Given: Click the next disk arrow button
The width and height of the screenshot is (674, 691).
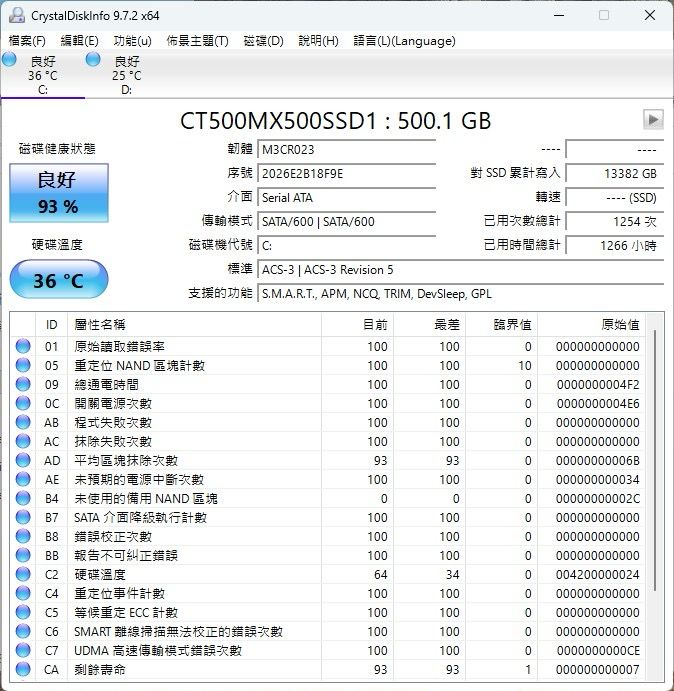Looking at the screenshot, I should click(653, 120).
